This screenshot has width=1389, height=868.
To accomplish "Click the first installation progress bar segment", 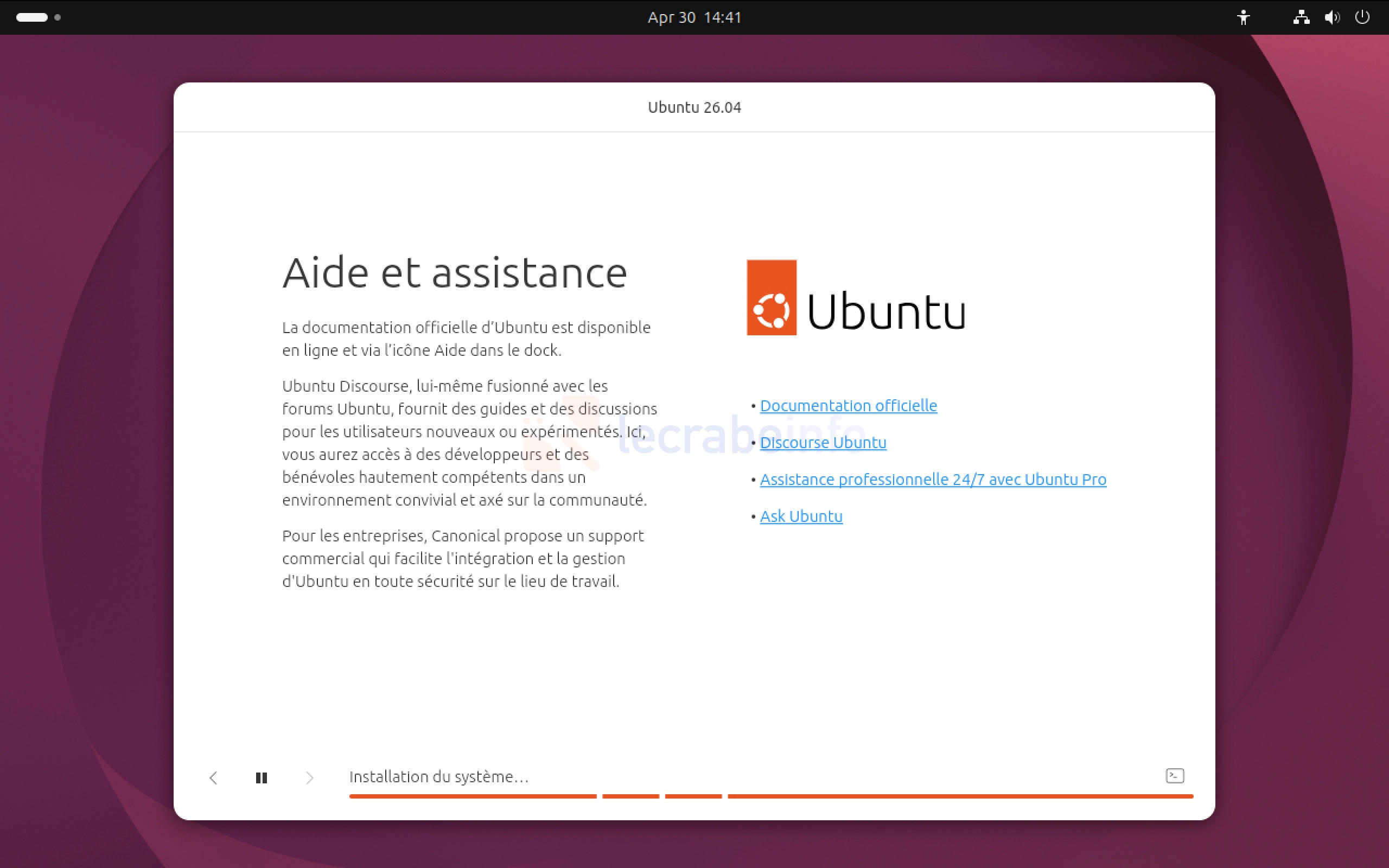I will [473, 796].
